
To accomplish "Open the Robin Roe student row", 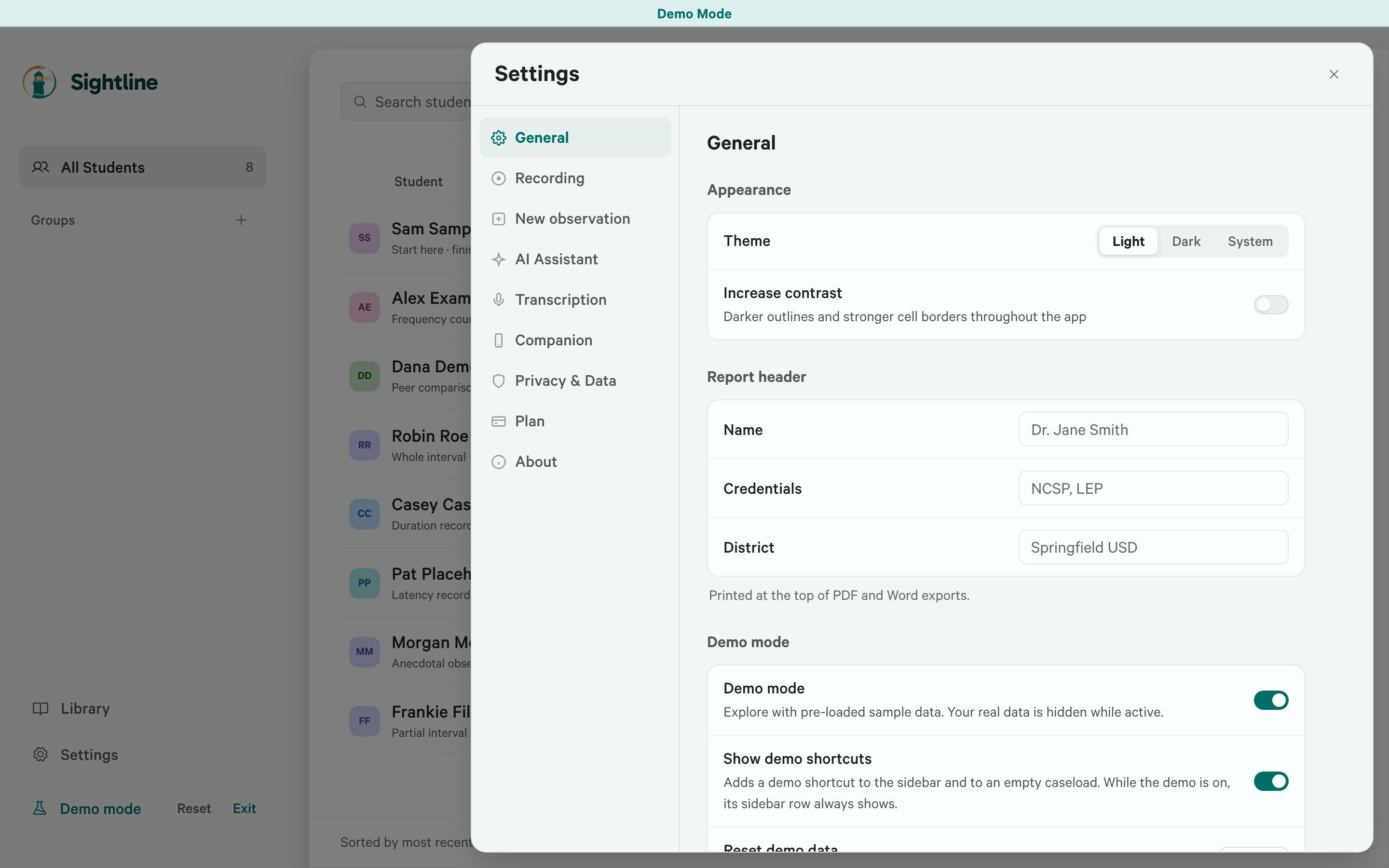I will [407, 445].
